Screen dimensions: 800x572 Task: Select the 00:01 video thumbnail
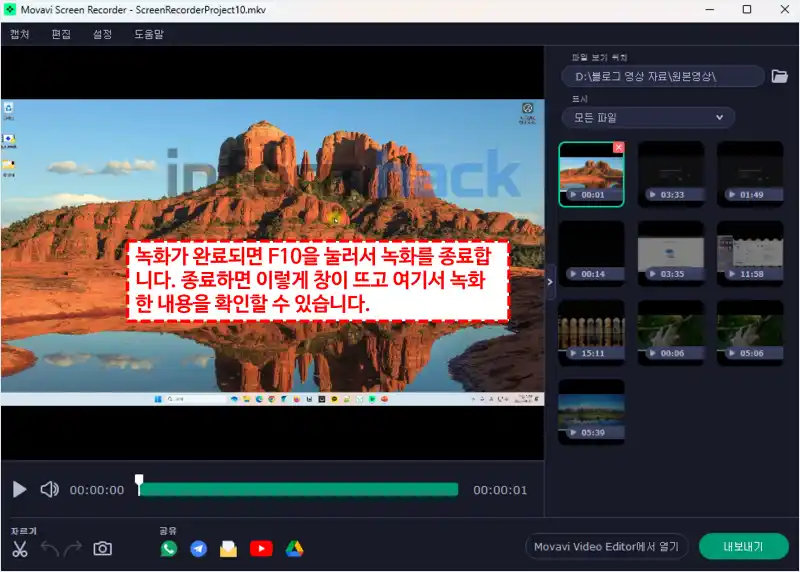coord(591,175)
